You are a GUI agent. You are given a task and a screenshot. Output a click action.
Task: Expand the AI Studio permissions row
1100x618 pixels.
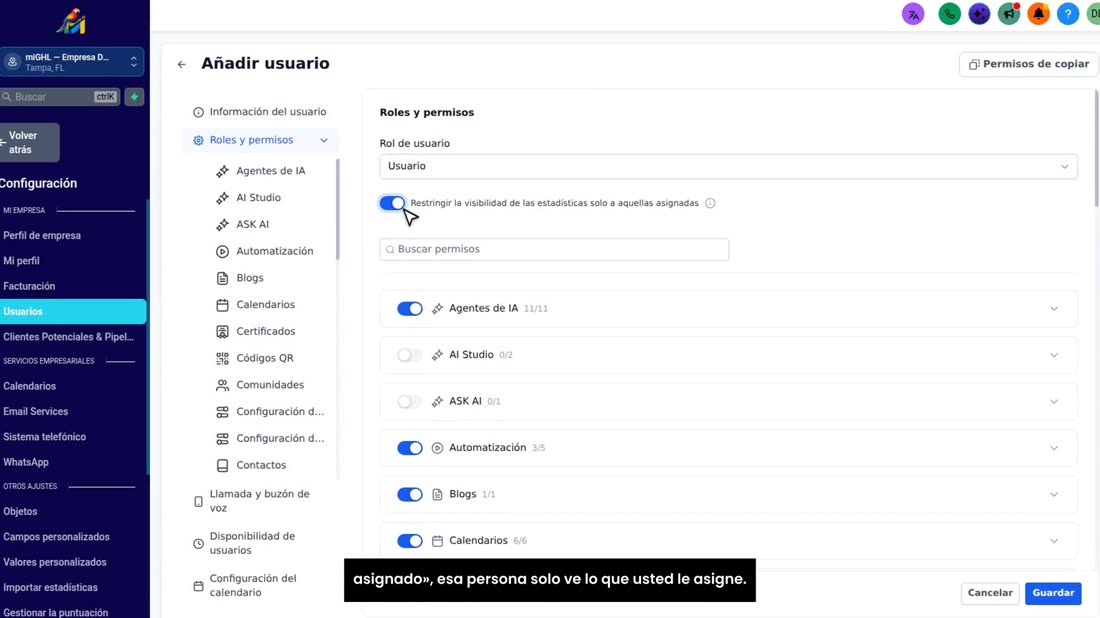1054,355
